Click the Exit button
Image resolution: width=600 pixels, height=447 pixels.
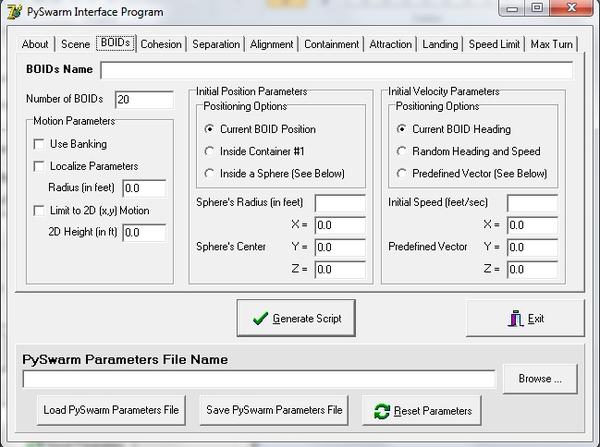[525, 318]
